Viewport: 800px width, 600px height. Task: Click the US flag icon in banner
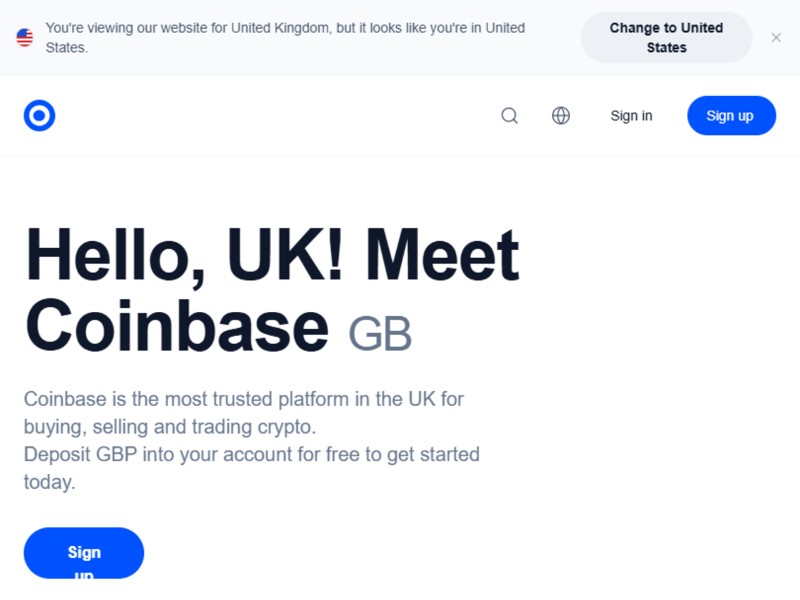pyautogui.click(x=25, y=38)
